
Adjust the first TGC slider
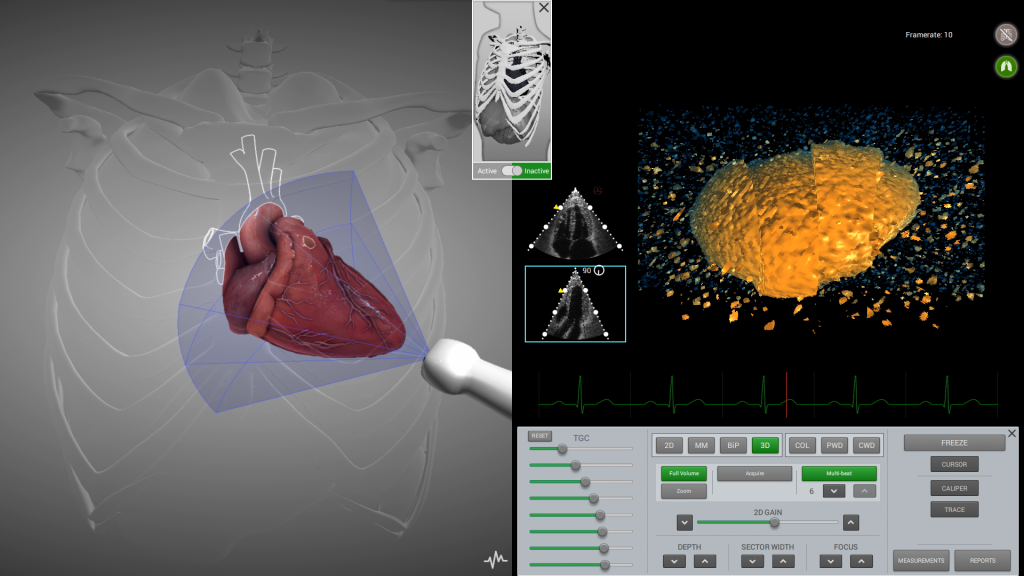tap(562, 449)
